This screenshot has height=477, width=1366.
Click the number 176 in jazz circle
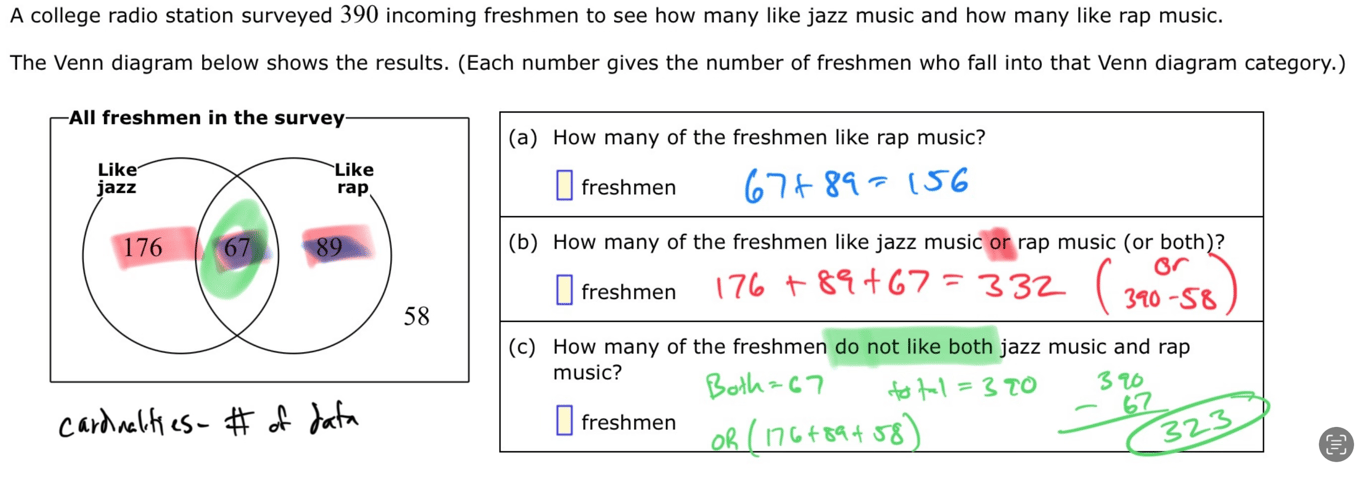click(143, 248)
